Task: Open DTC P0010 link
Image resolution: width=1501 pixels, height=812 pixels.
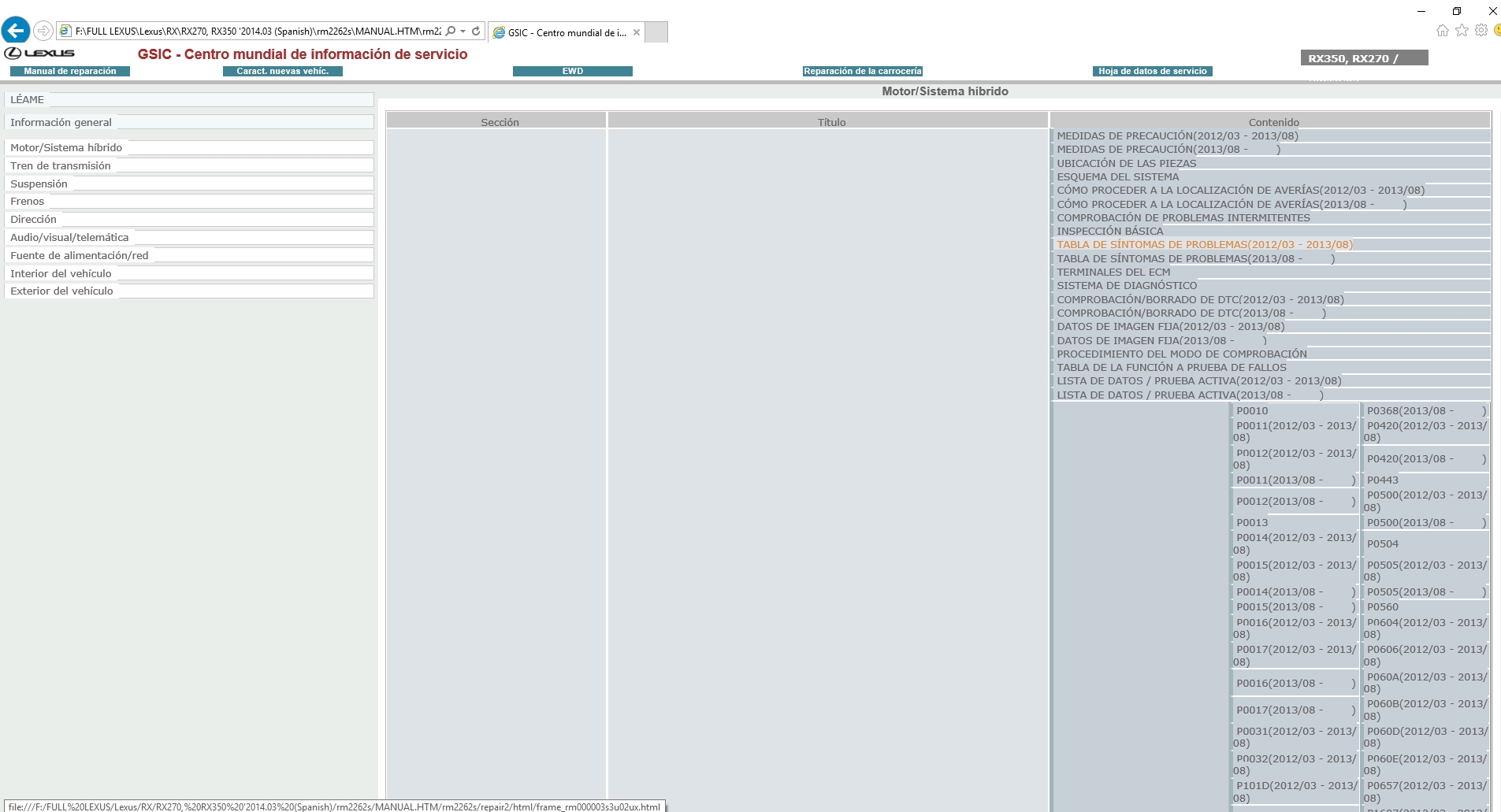Action: (1252, 410)
